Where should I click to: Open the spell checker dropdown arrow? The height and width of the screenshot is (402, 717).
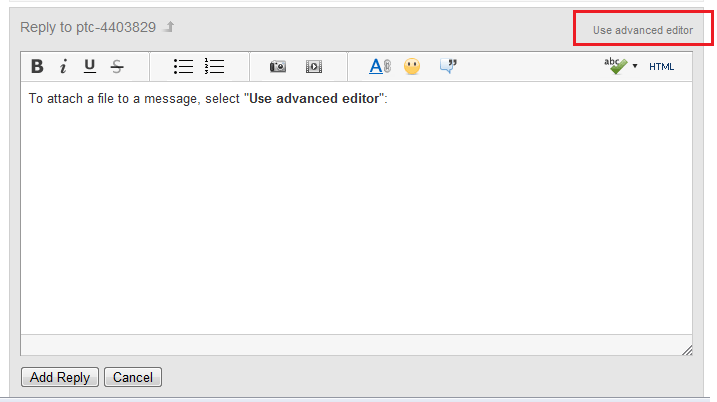click(x=635, y=66)
